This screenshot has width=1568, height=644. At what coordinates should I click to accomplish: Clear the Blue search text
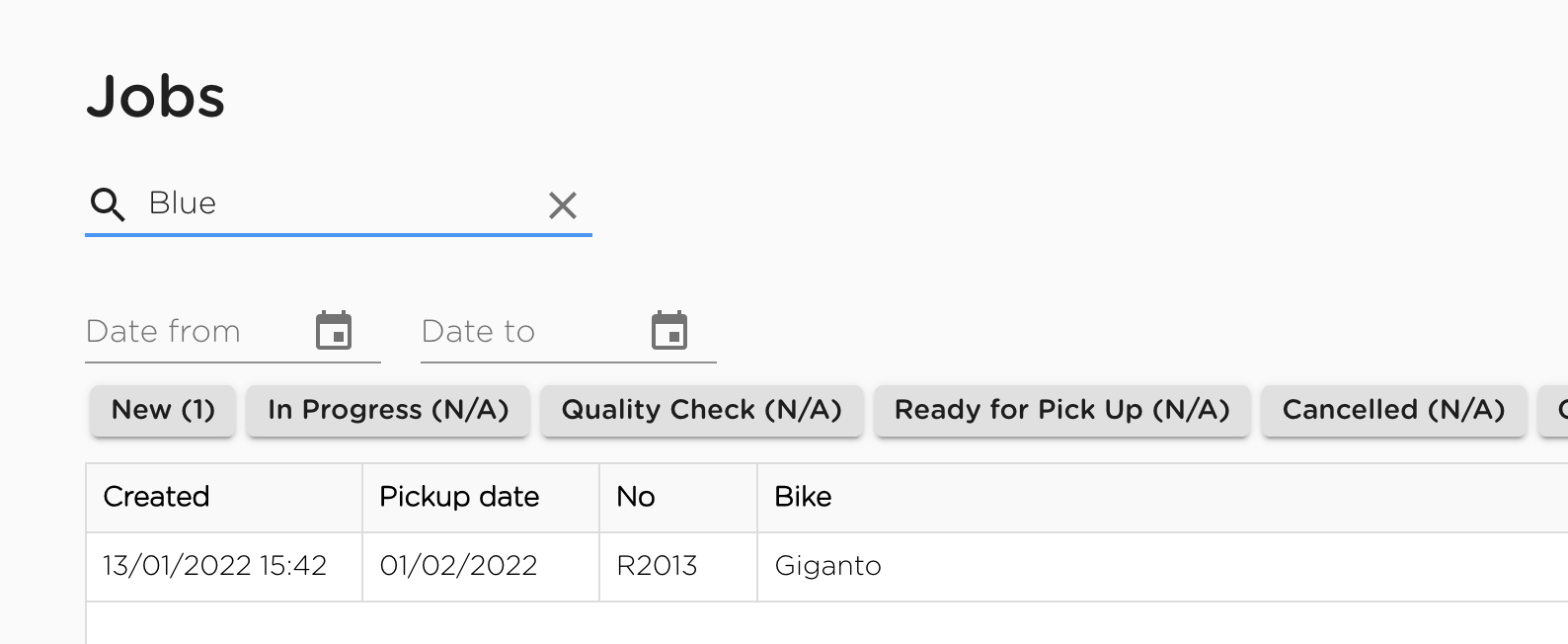click(x=563, y=205)
